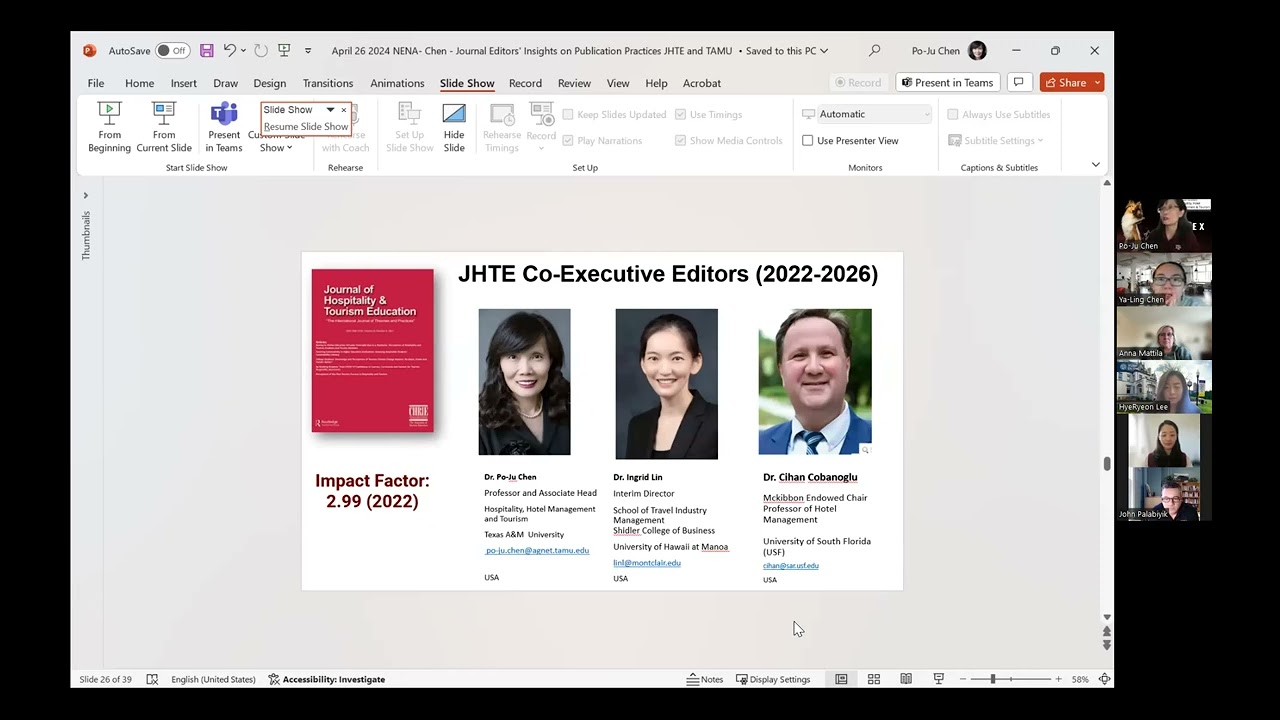Click the zoom slider handle
Image resolution: width=1280 pixels, height=720 pixels.
tap(993, 679)
